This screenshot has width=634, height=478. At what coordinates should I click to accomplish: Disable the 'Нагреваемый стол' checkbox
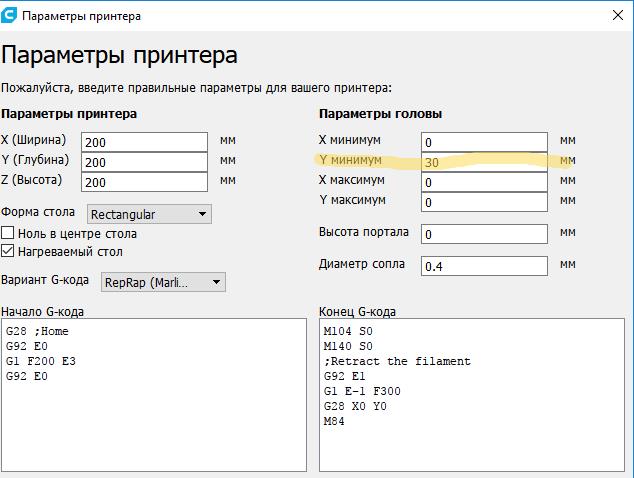tap(8, 251)
